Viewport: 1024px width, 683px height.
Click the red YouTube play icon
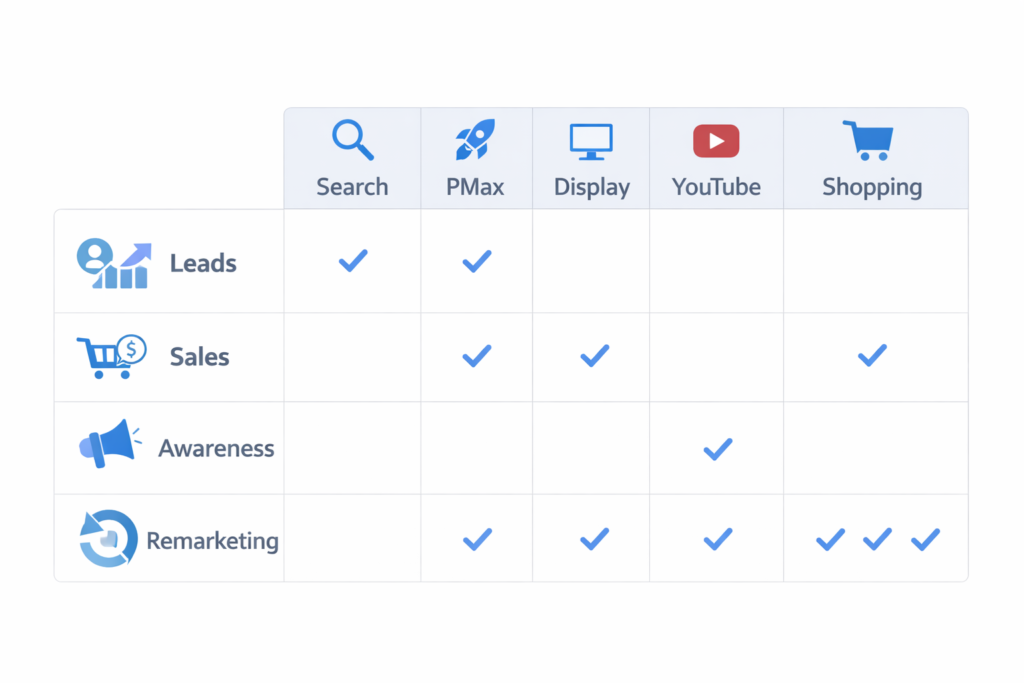coord(716,141)
